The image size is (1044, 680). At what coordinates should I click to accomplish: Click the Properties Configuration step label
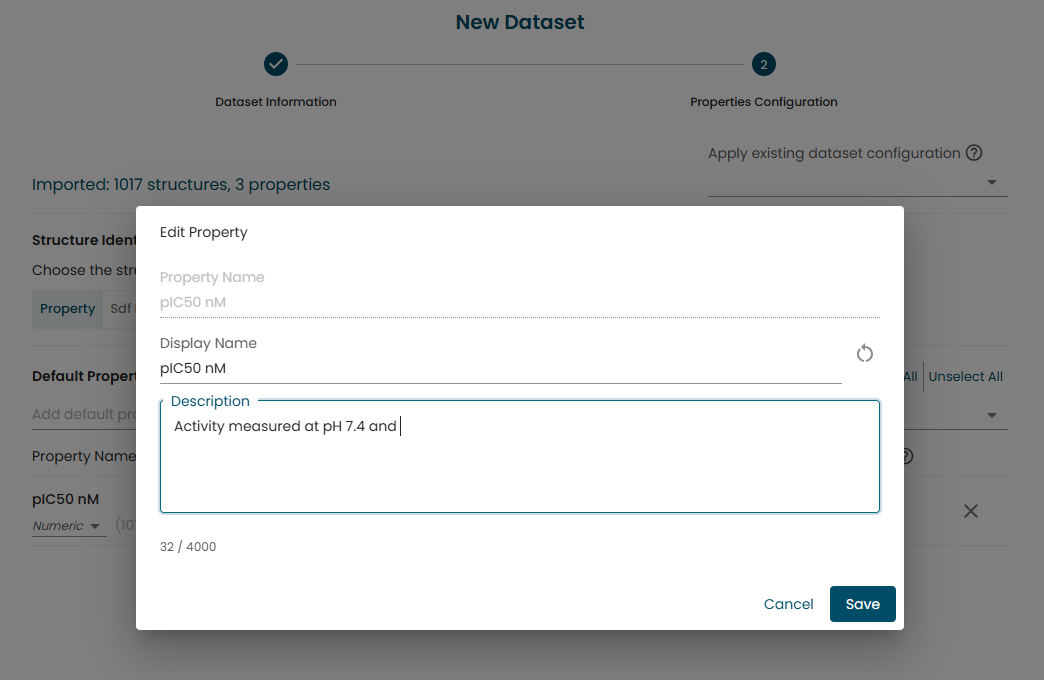tap(764, 102)
